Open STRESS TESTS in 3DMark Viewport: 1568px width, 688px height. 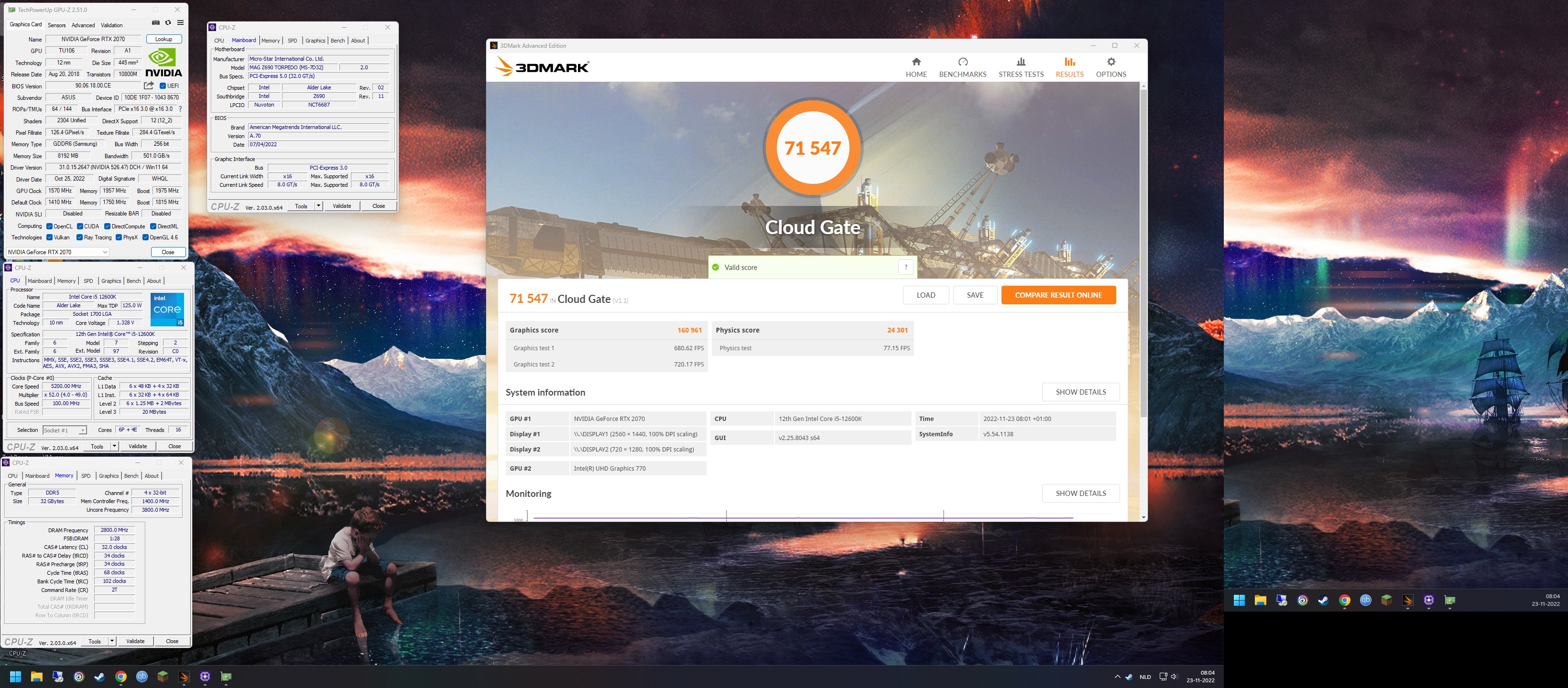[1021, 67]
